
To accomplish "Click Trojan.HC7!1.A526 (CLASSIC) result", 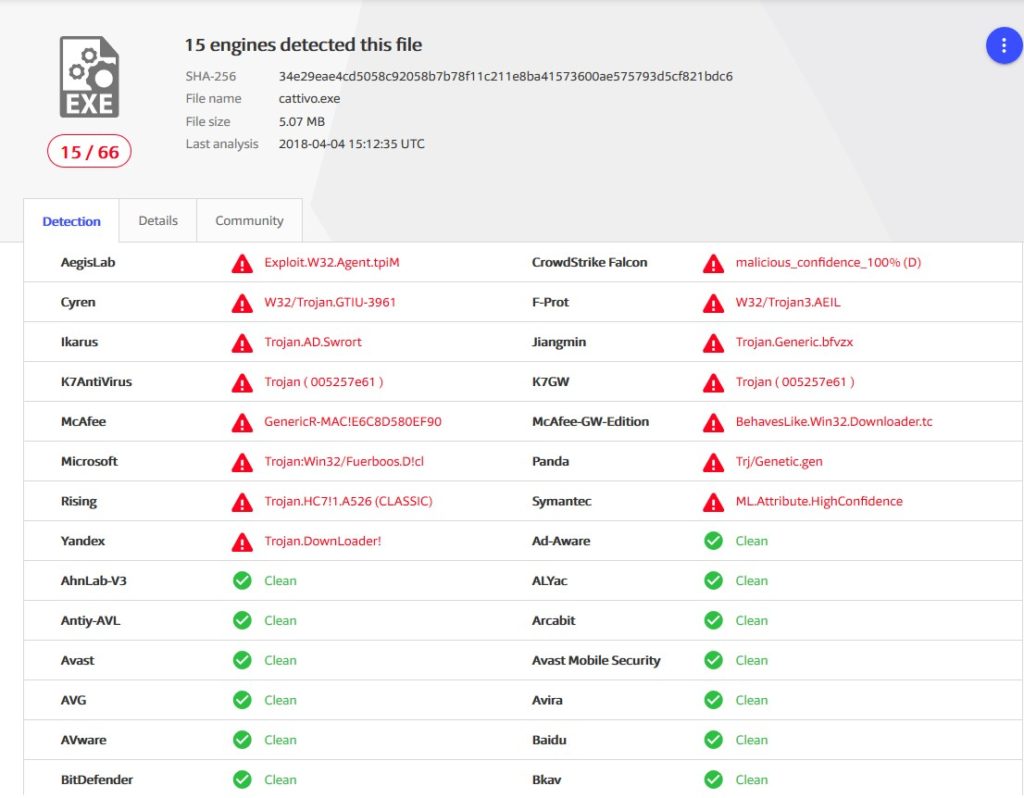I will 348,502.
